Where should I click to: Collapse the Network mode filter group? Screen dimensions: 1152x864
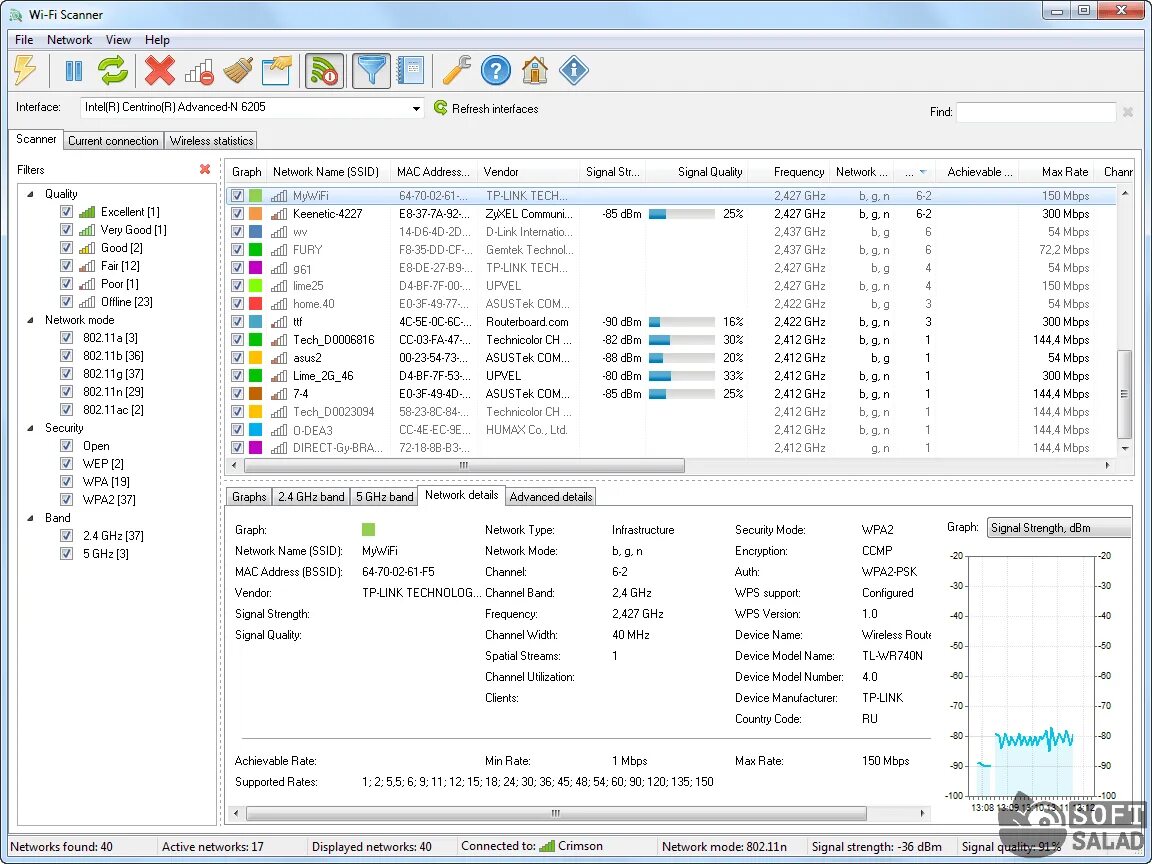click(31, 320)
